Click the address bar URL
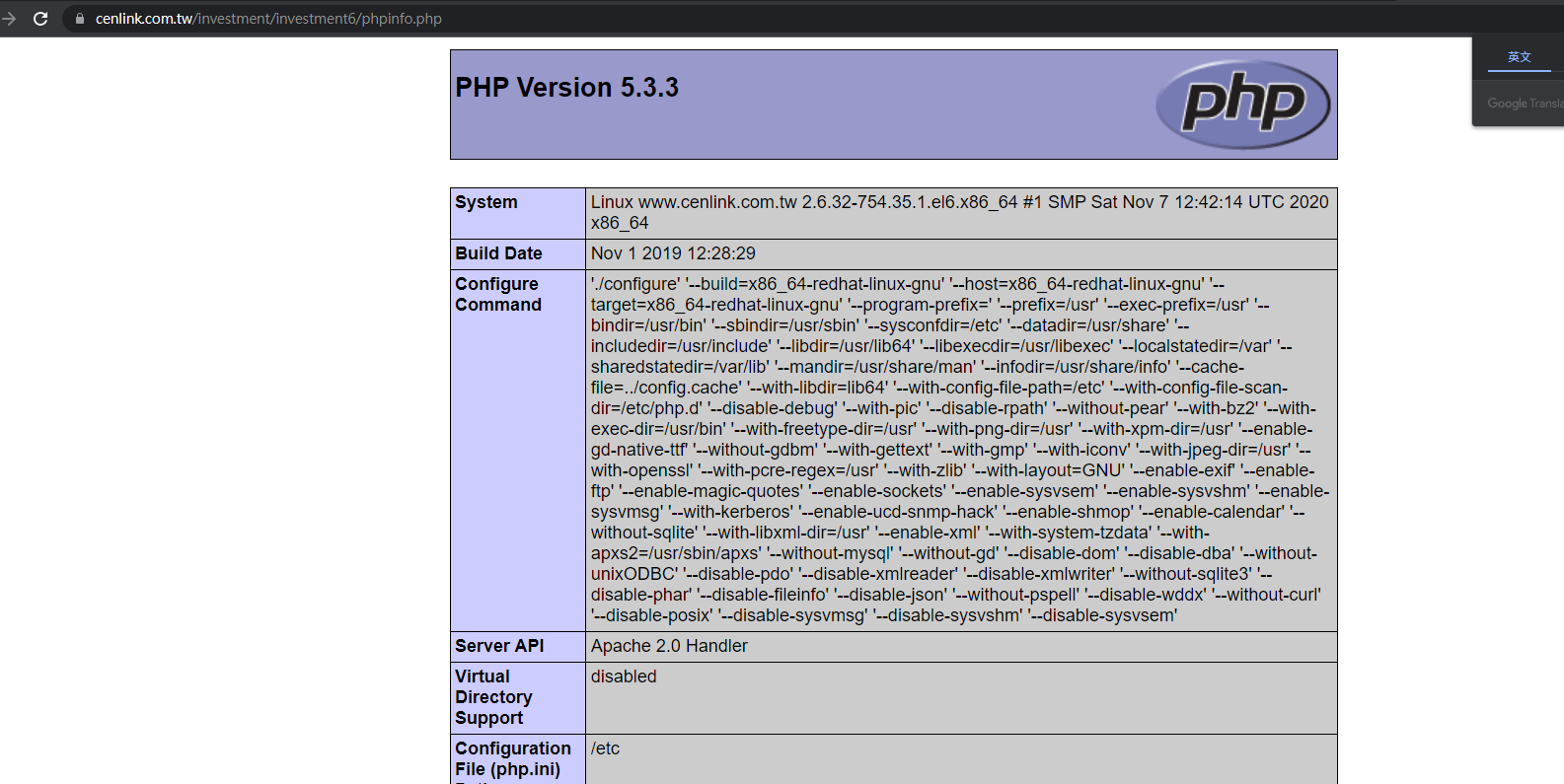 [268, 19]
